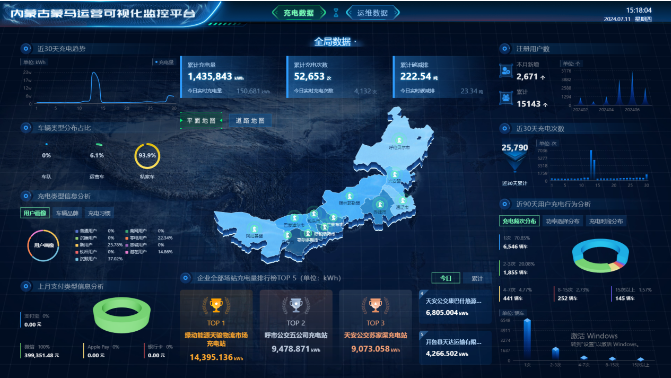The image size is (671, 378).
Task: Click the 注册用户数 section header icon
Action: [505, 48]
